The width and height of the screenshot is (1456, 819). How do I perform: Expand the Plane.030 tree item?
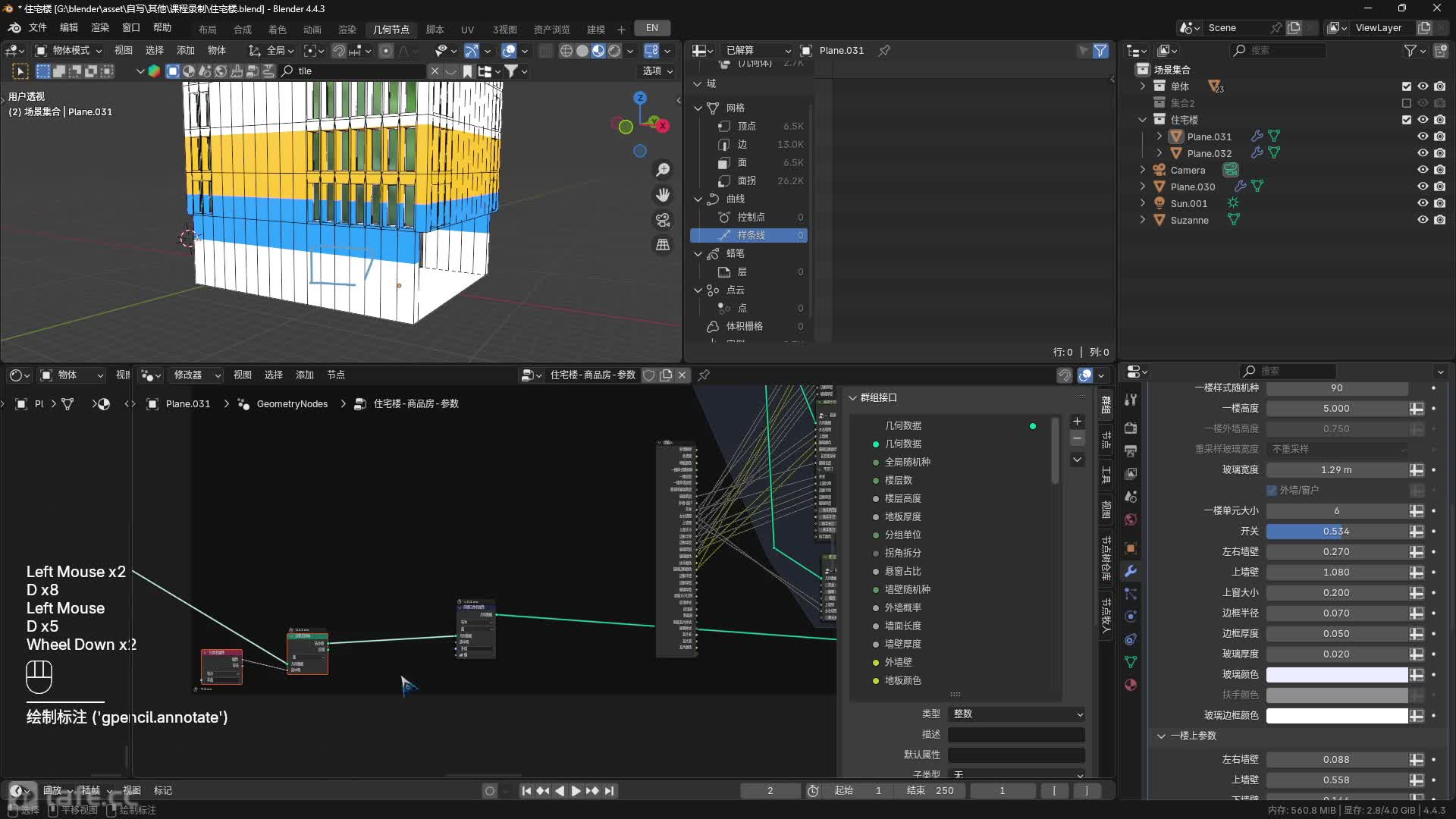coord(1143,187)
